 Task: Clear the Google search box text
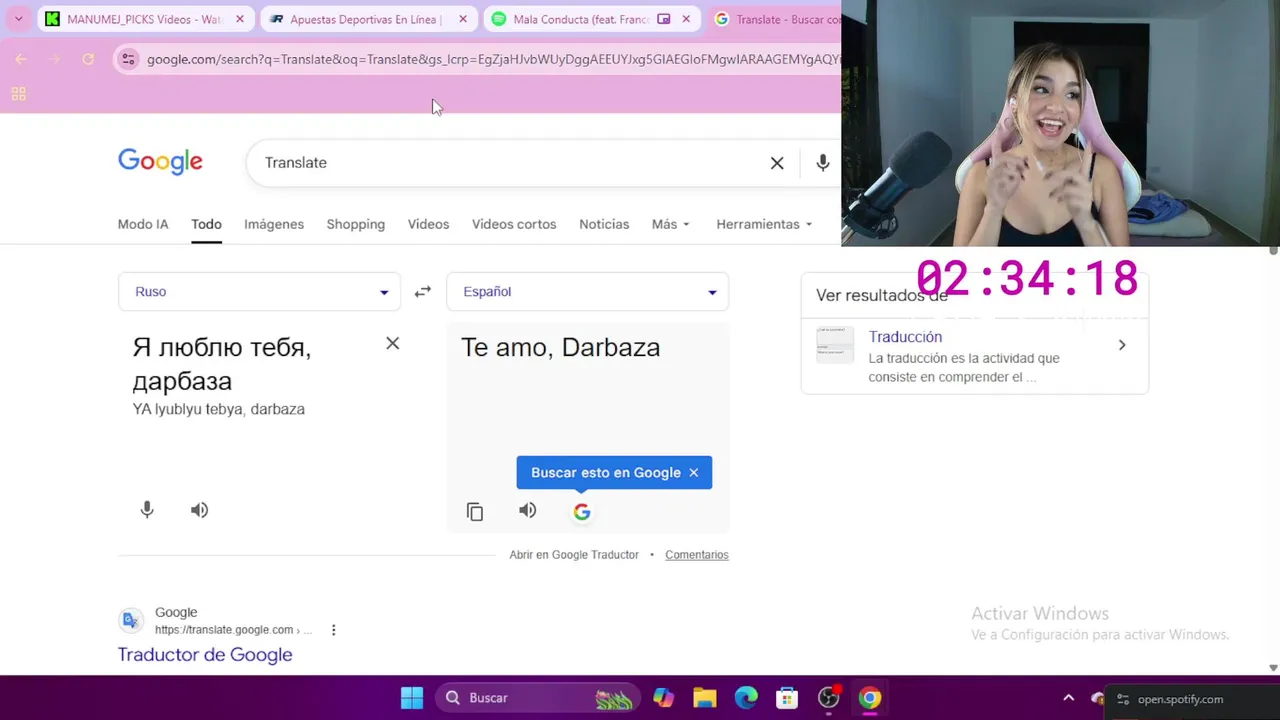(777, 163)
